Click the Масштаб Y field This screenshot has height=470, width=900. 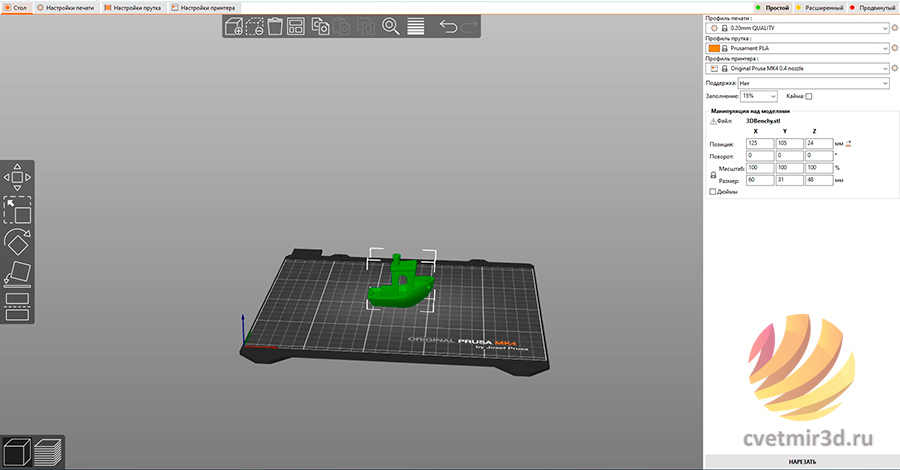coord(789,168)
